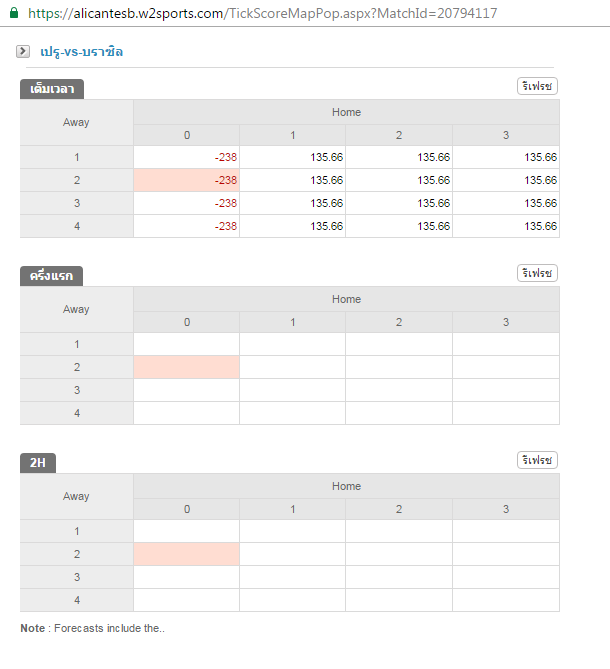Click highlighted pink cell in ครึ่งแรก table
Image resolution: width=610 pixels, height=669 pixels.
pyautogui.click(x=187, y=367)
